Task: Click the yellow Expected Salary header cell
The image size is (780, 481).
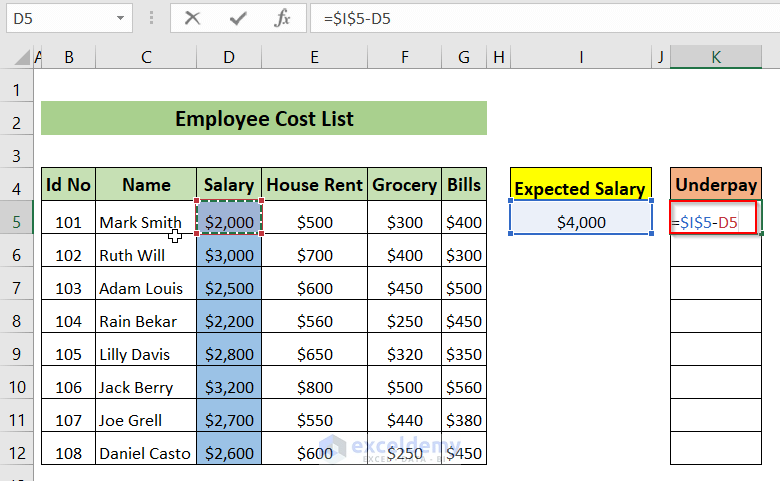Action: 581,186
